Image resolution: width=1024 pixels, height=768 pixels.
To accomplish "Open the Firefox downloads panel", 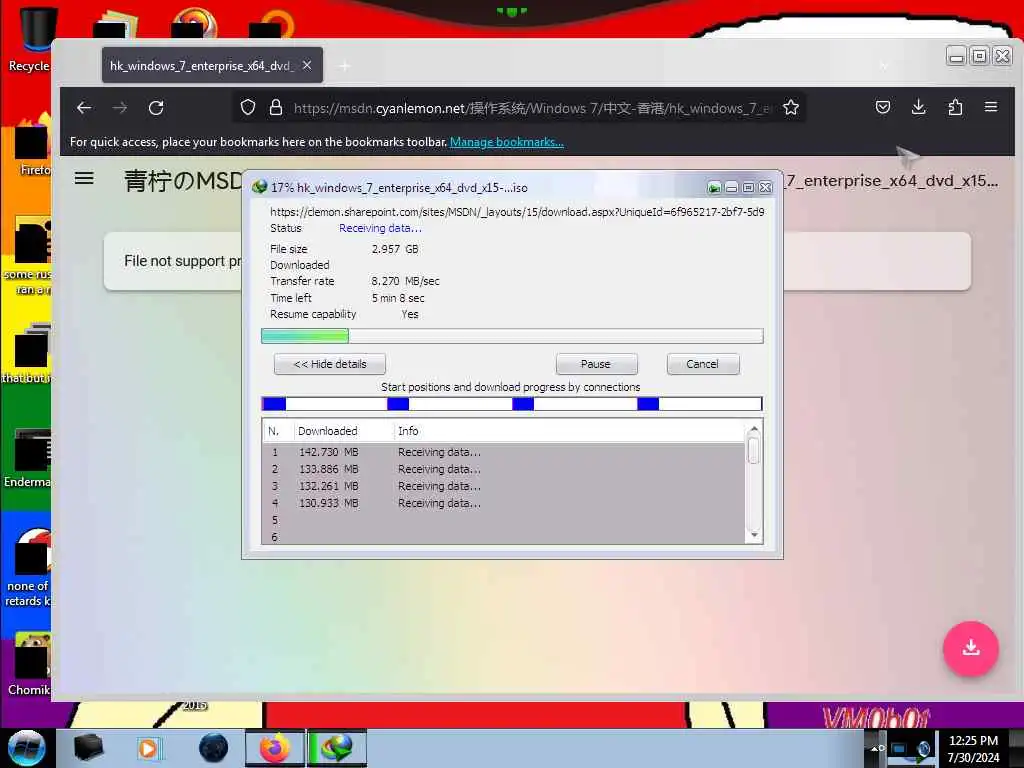I will (x=918, y=107).
